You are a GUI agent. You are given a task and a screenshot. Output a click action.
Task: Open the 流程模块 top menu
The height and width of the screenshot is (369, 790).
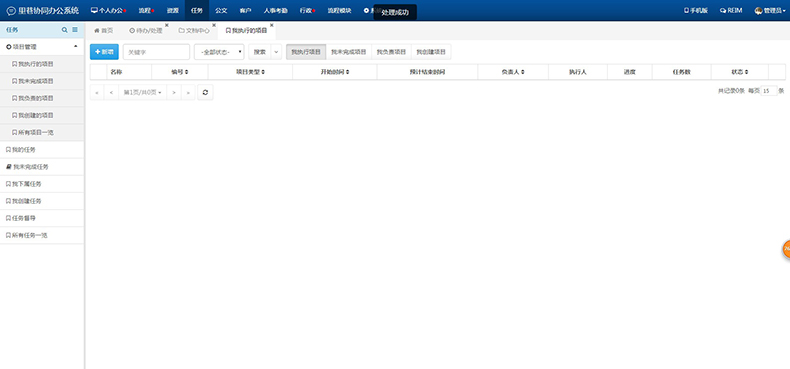pos(339,11)
